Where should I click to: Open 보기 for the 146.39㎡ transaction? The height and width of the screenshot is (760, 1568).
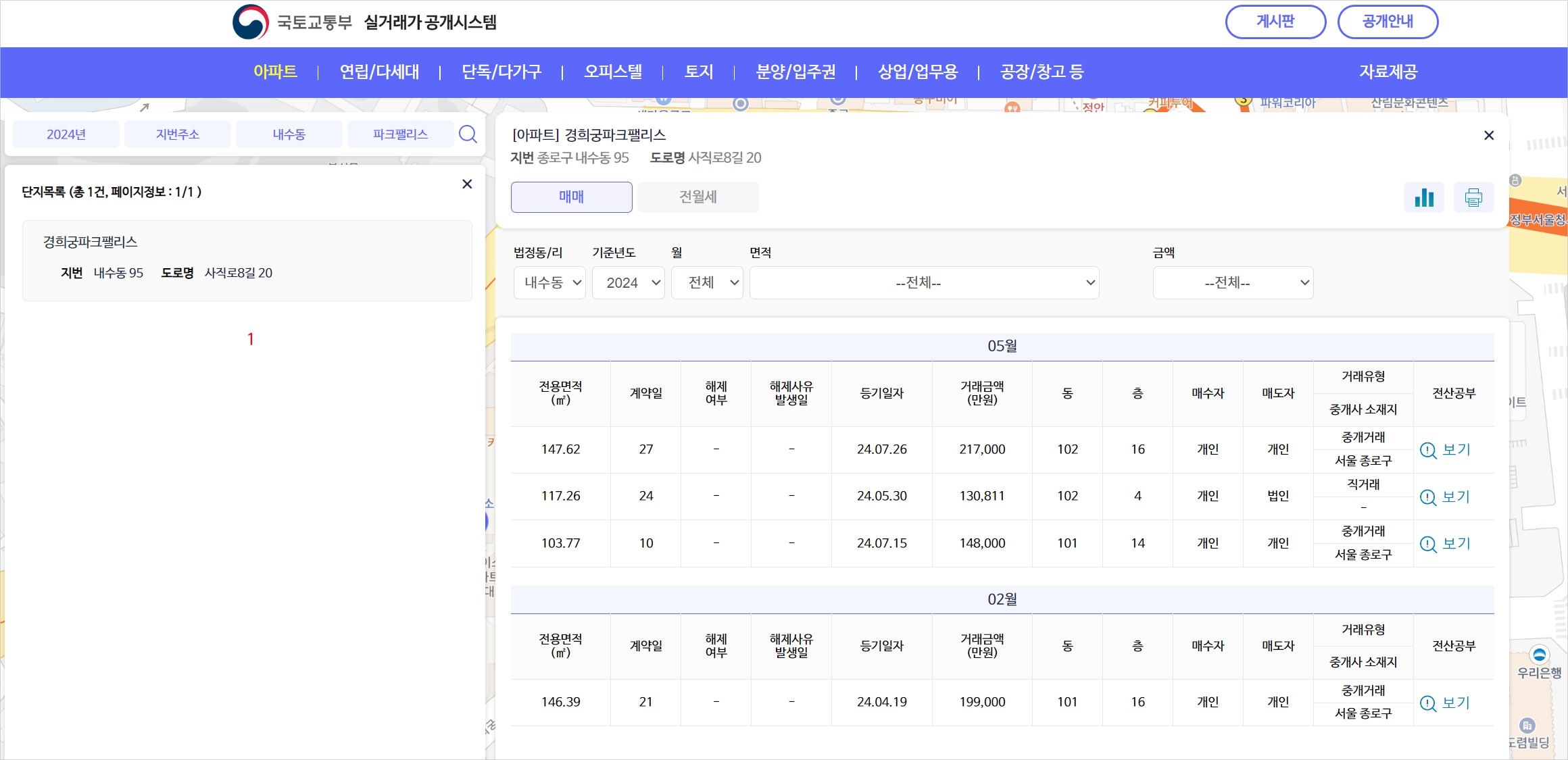(1446, 703)
